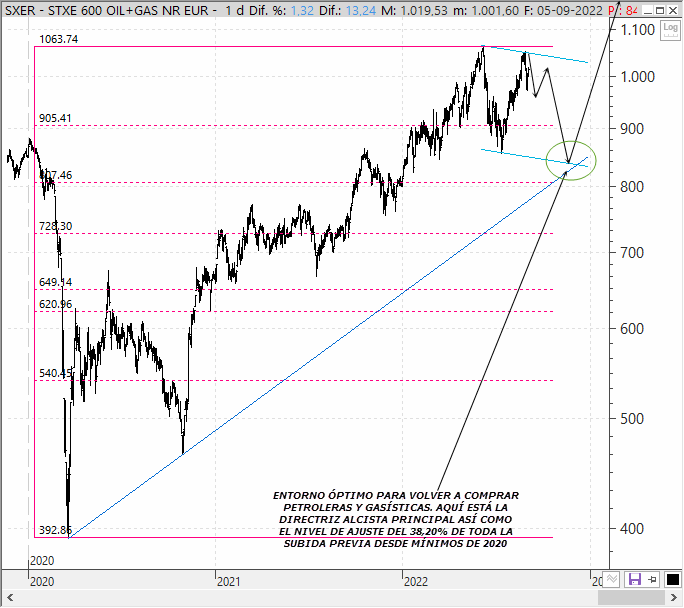Click the horizontal scrollbar right arrow
Screen dimensions: 684x608
674,598
